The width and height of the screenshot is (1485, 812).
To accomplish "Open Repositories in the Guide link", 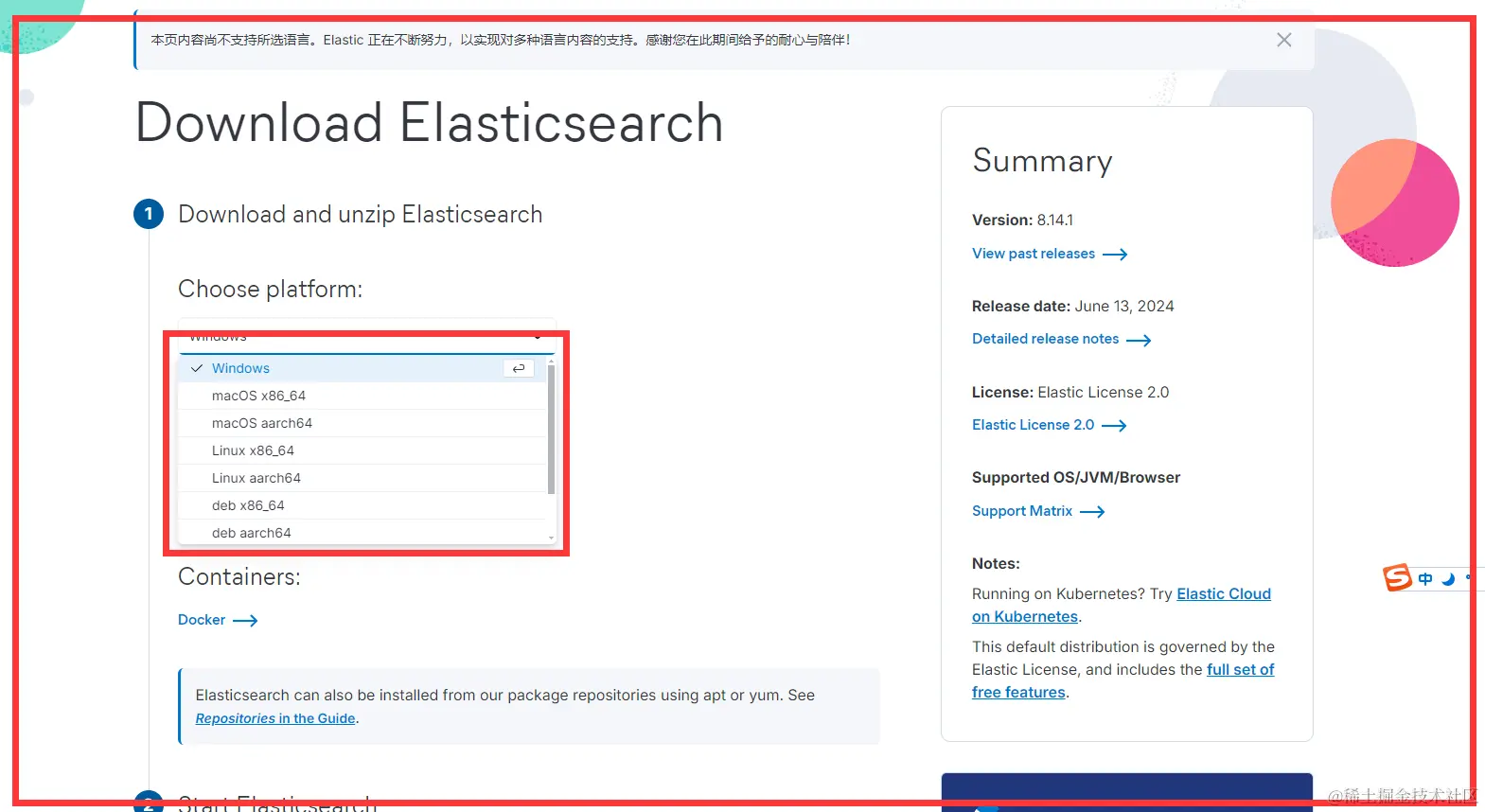I will pos(275,718).
